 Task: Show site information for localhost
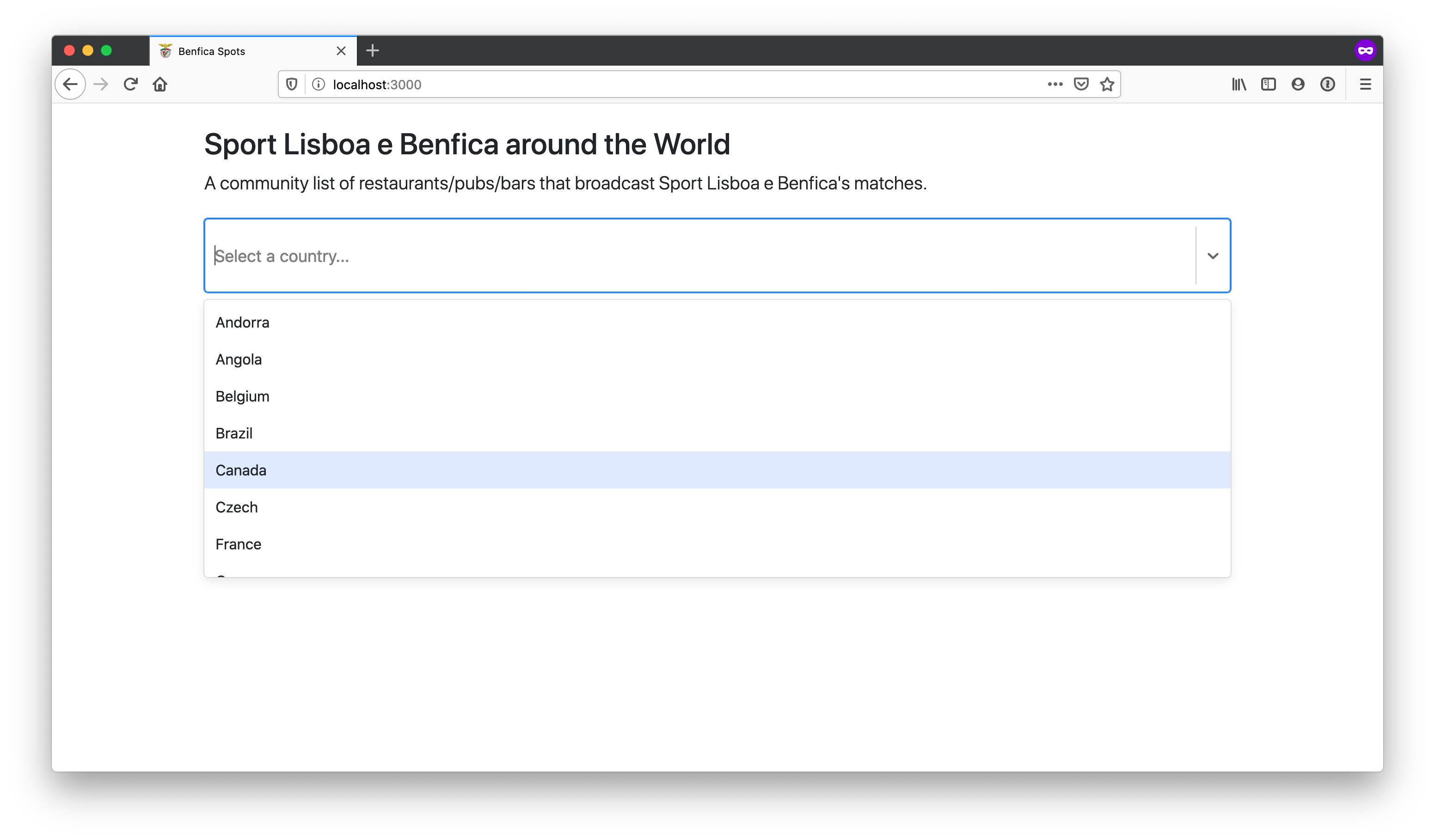[x=319, y=84]
